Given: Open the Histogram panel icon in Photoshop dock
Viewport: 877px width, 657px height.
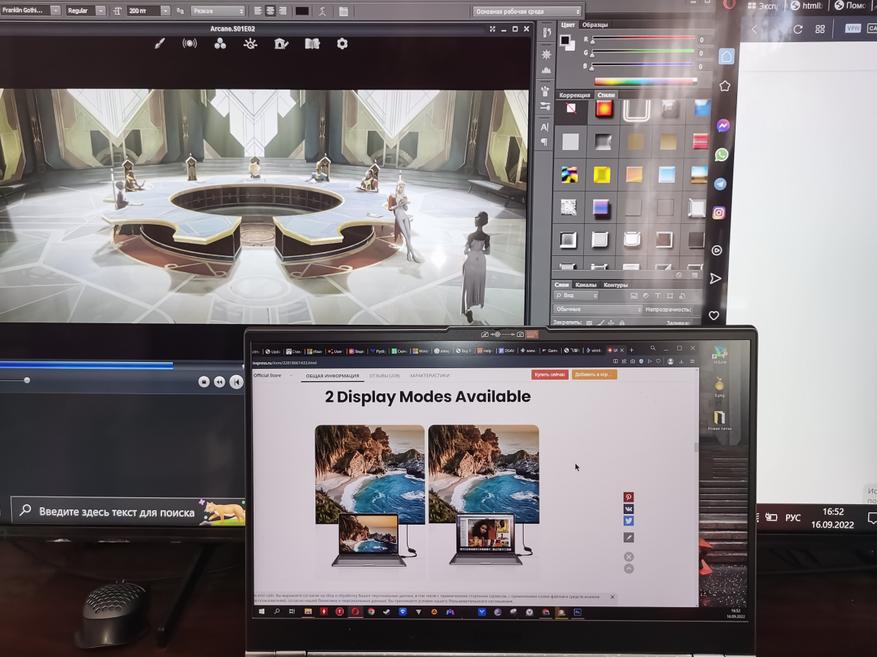Looking at the screenshot, I should 546,70.
